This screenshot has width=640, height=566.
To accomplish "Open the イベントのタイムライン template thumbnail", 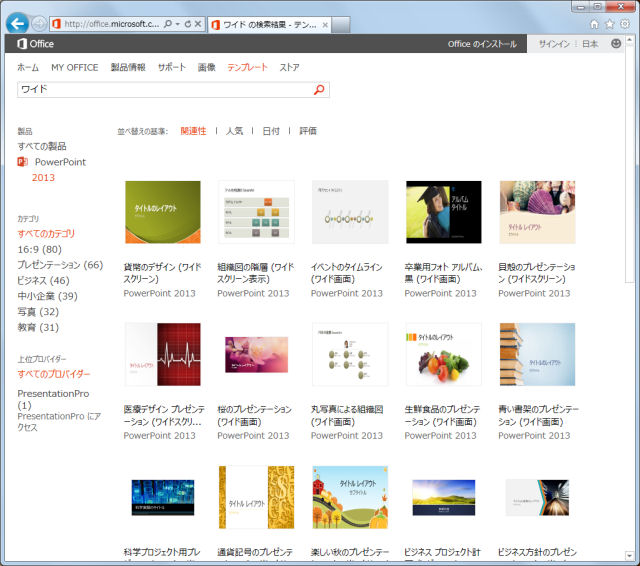I will 350,212.
